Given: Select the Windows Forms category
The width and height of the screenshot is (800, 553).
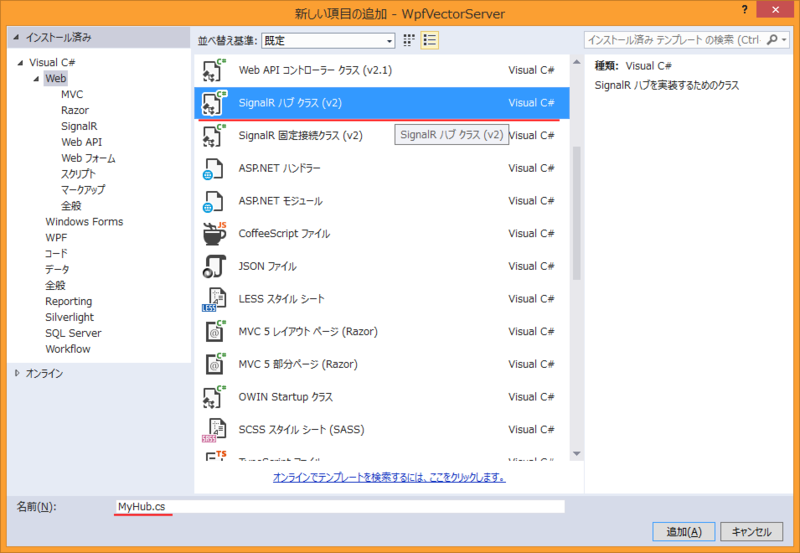Looking at the screenshot, I should tap(84, 221).
